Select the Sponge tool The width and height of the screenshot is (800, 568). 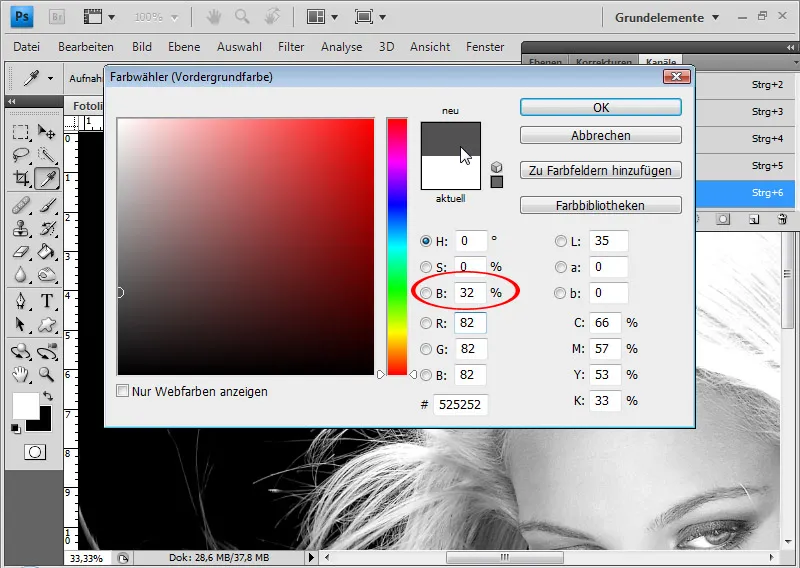[47, 275]
